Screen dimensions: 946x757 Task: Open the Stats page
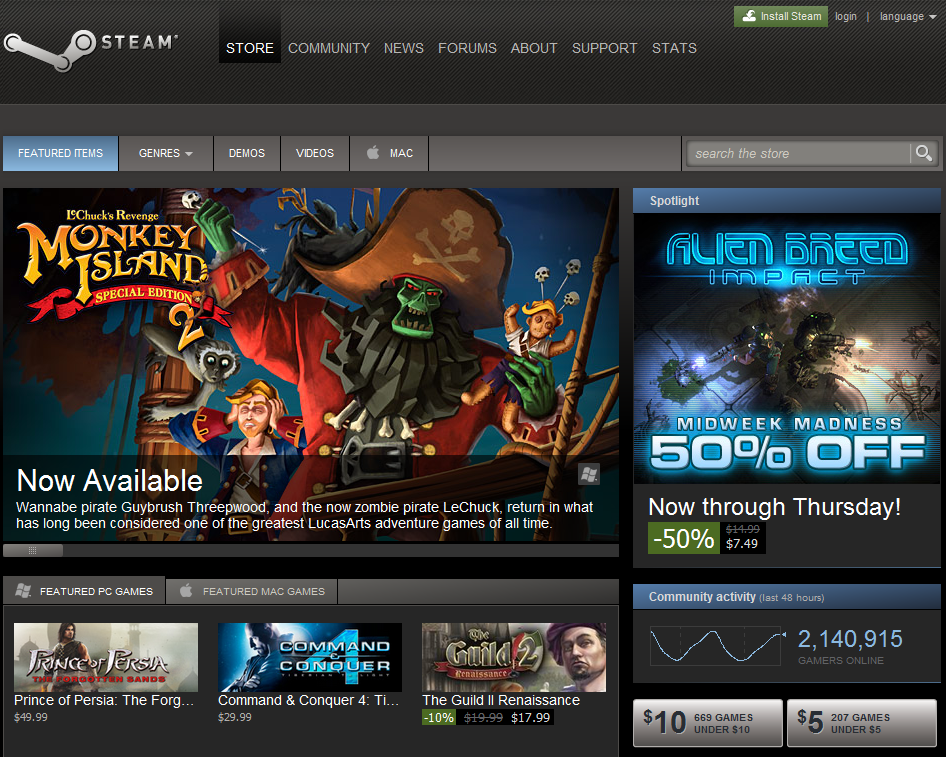click(674, 48)
